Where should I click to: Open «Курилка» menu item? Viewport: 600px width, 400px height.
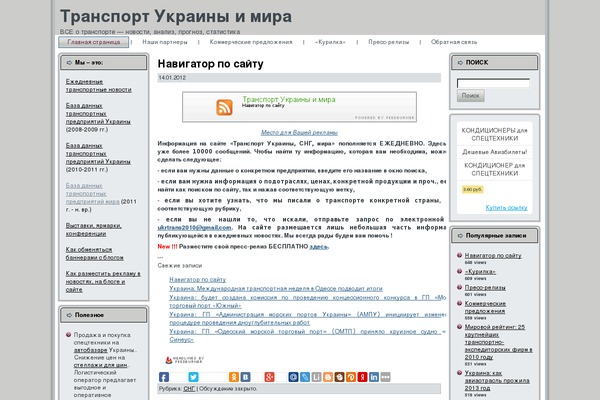[x=330, y=42]
